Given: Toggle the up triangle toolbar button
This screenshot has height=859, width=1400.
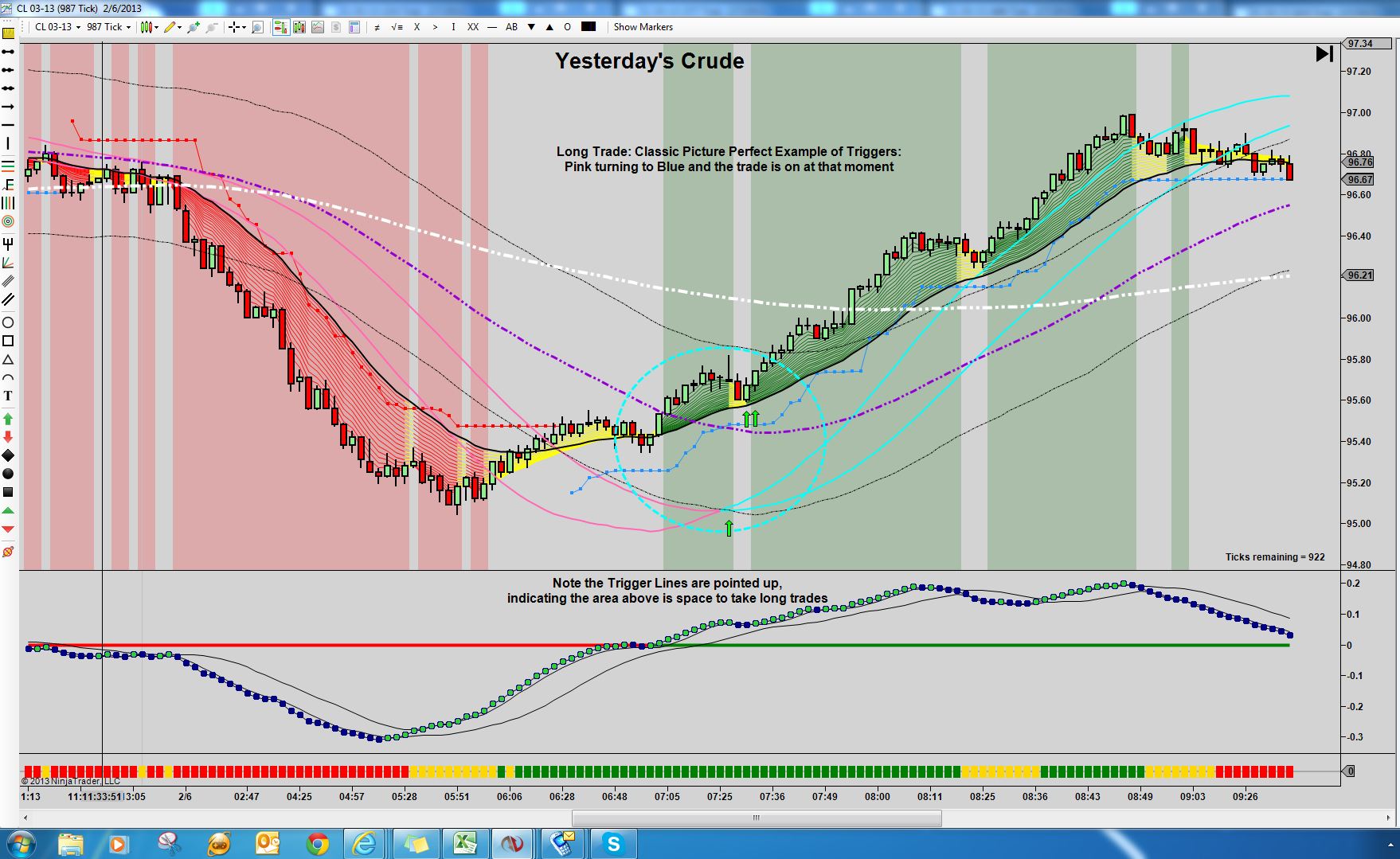Looking at the screenshot, I should pyautogui.click(x=549, y=27).
